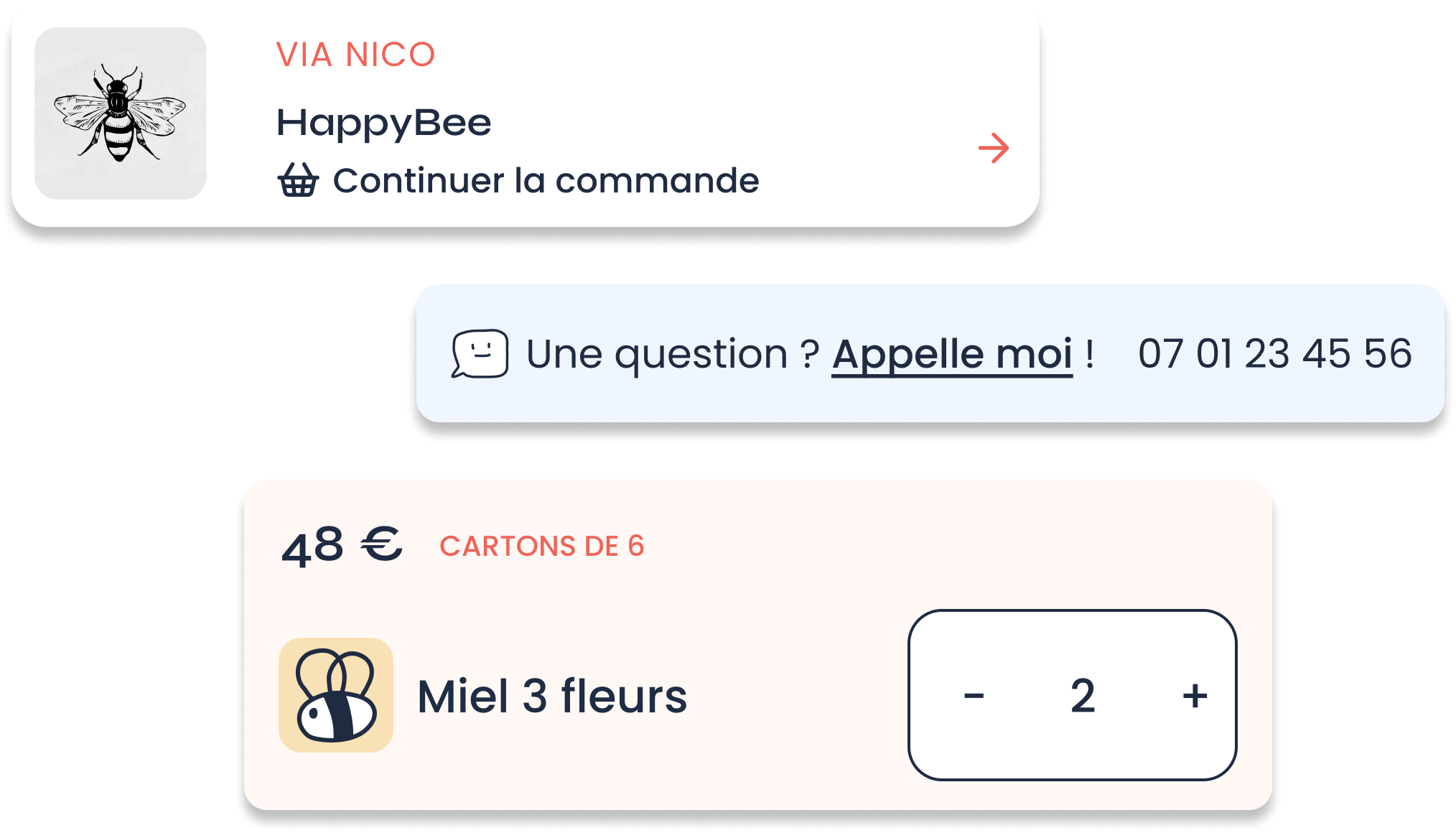Viewport: 1456px width, 833px height.
Task: Click the HappyBee supplier name
Action: [x=384, y=123]
